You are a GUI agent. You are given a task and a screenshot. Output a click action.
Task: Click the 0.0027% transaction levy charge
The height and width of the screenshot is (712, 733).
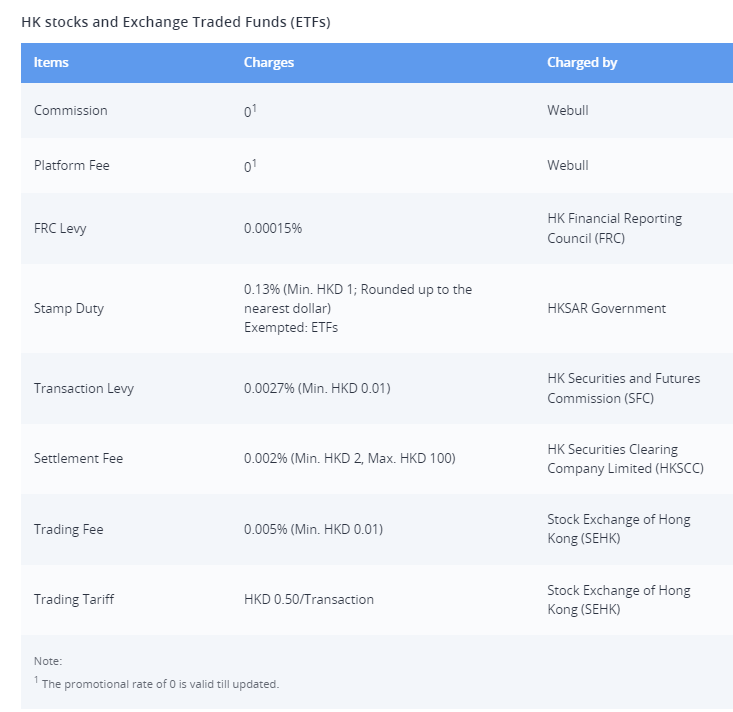[317, 388]
